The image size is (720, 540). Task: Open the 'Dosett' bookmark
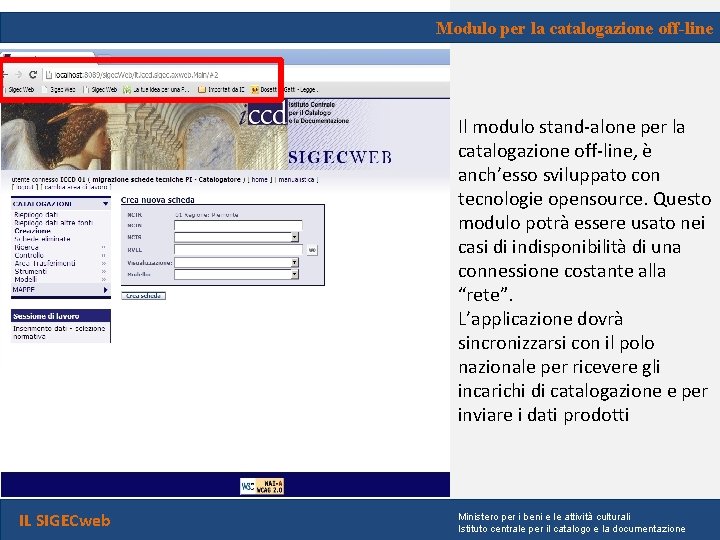pos(264,90)
